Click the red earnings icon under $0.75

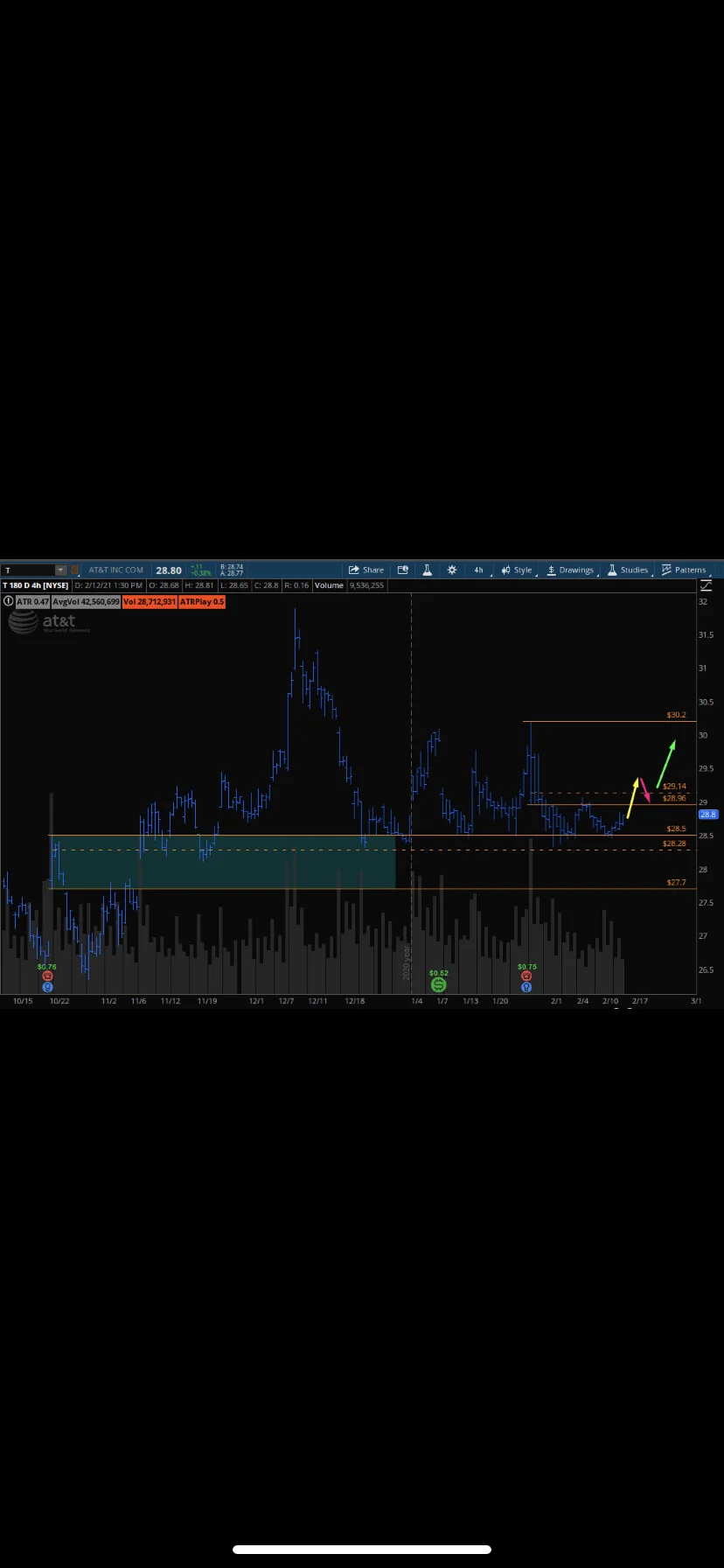pyautogui.click(x=526, y=976)
